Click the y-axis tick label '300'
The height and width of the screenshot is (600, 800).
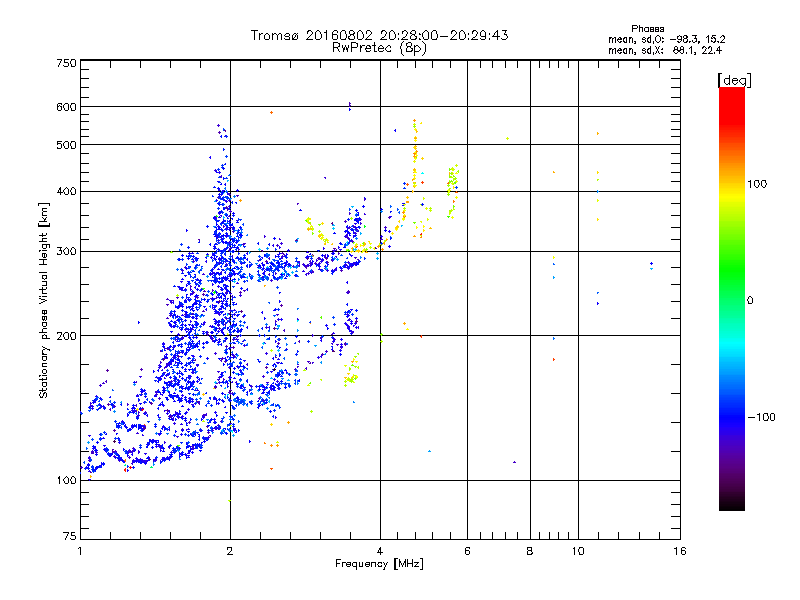click(x=66, y=252)
